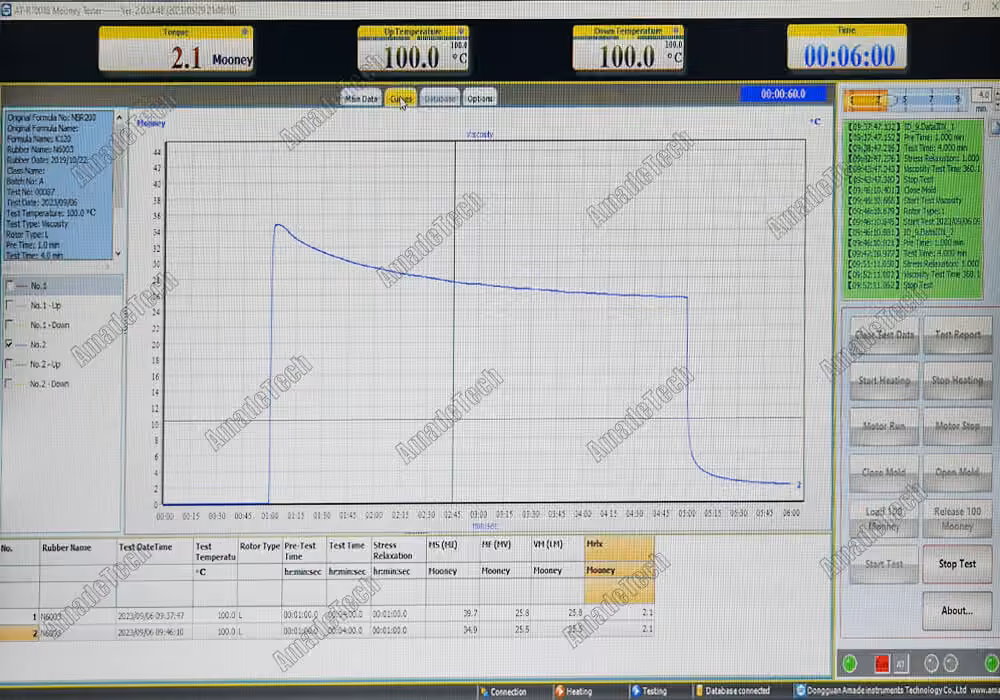
Task: Click the Release 100 Mooney button
Action: [957, 519]
